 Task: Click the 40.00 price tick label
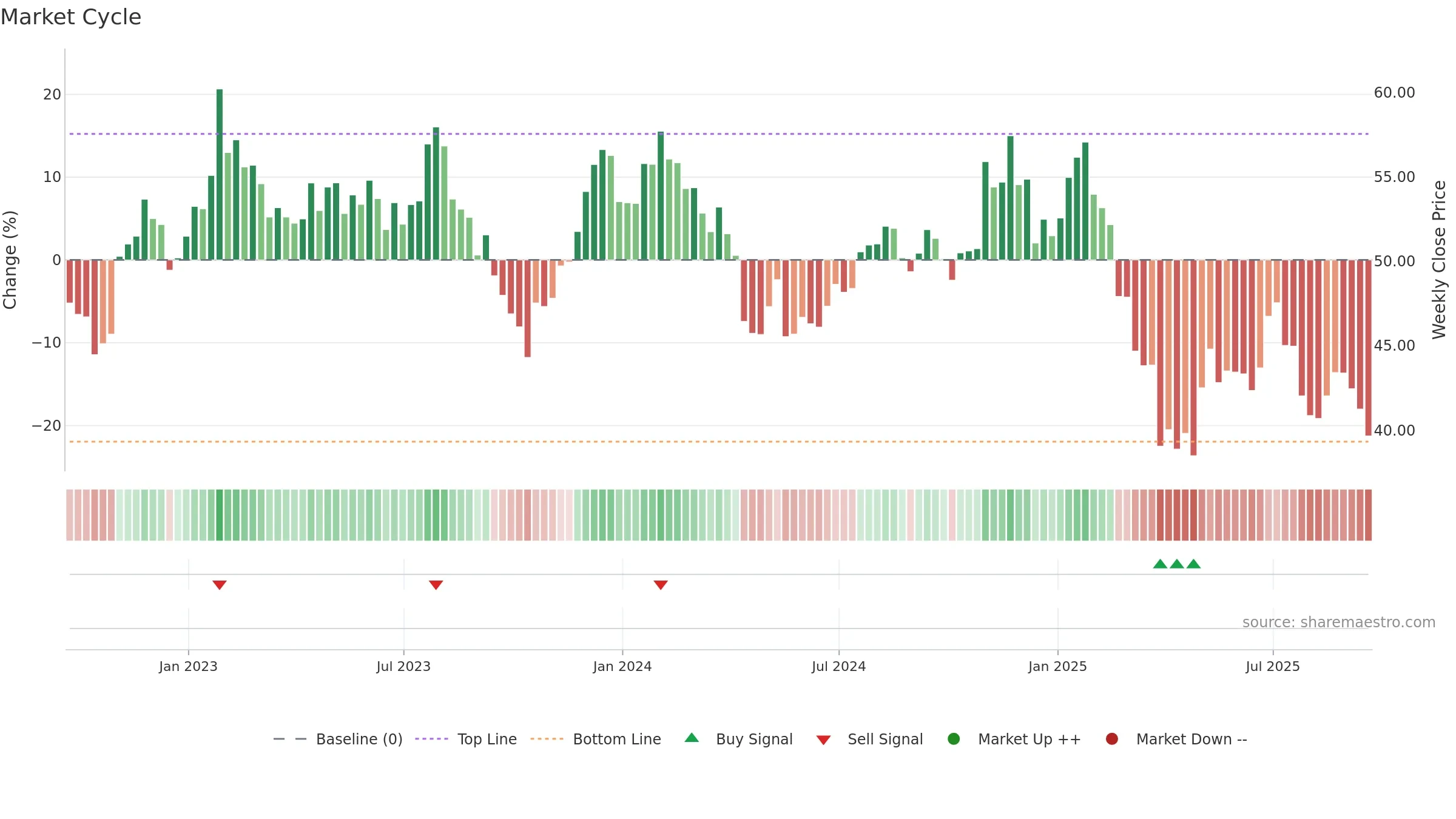pyautogui.click(x=1394, y=431)
